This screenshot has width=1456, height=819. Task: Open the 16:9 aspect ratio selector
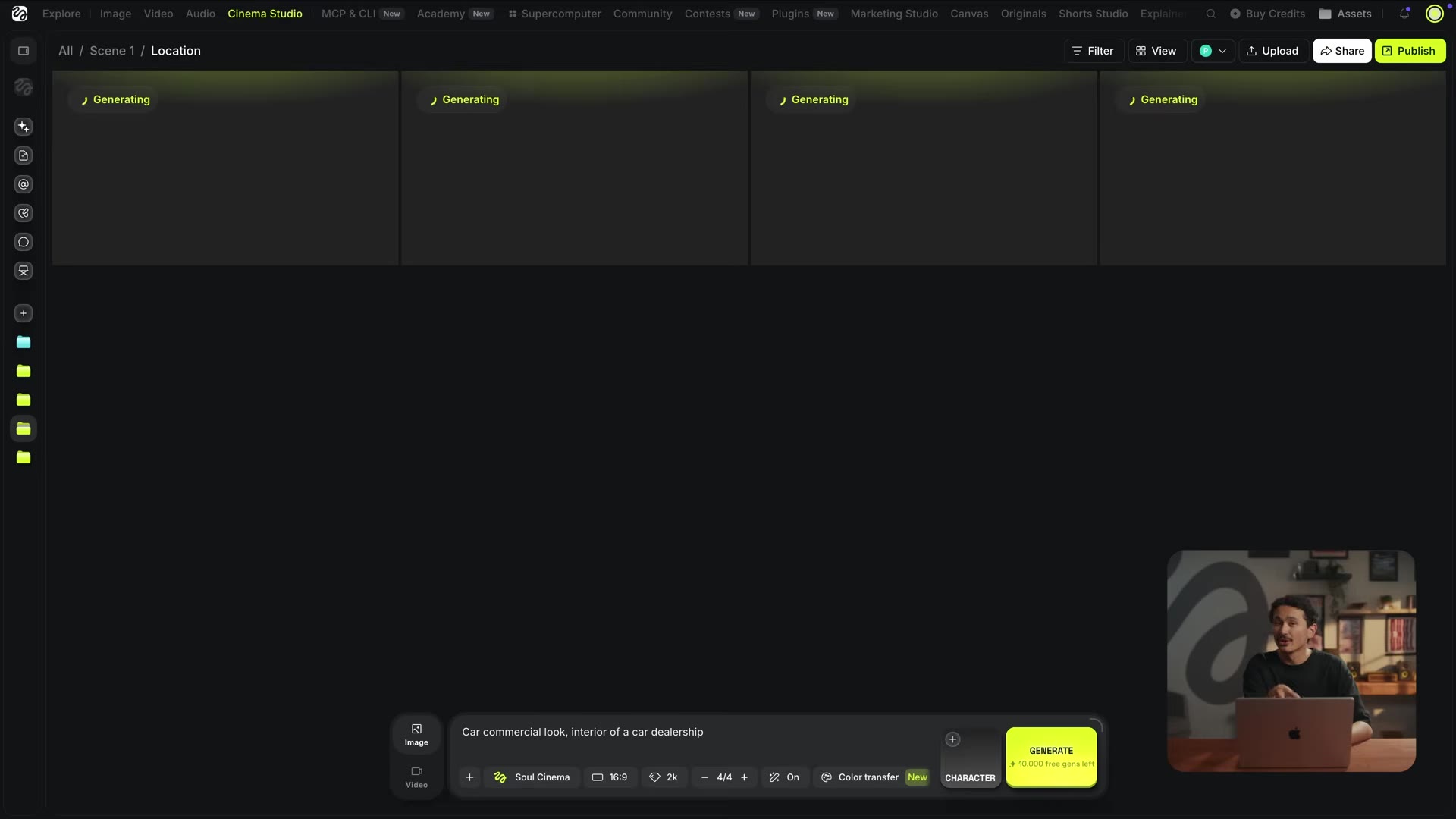pos(610,777)
